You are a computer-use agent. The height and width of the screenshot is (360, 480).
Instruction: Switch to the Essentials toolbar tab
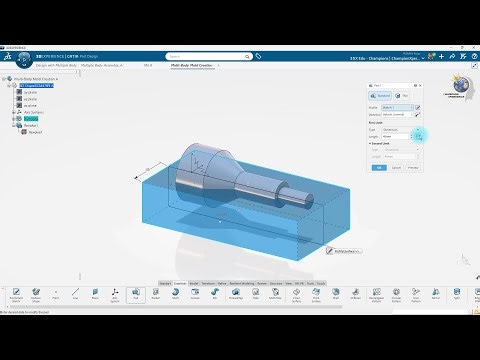click(x=180, y=283)
